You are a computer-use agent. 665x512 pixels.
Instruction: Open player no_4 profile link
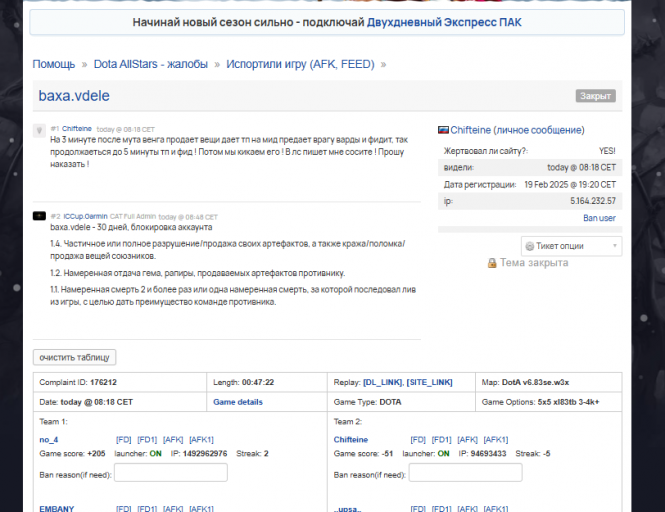pyautogui.click(x=49, y=439)
